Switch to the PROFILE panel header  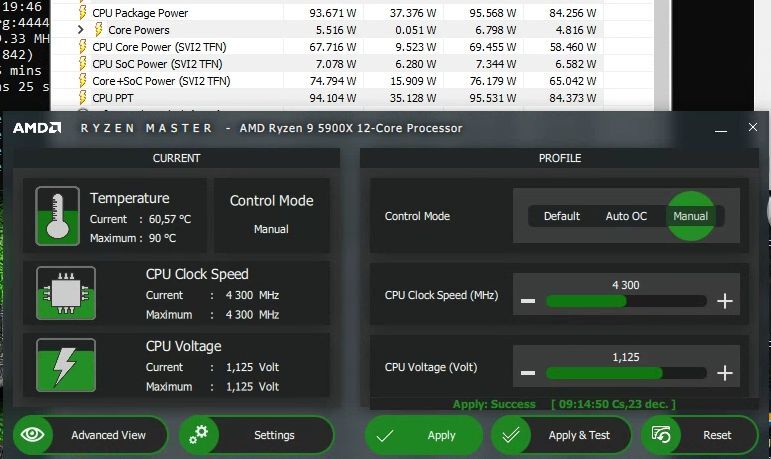[560, 158]
